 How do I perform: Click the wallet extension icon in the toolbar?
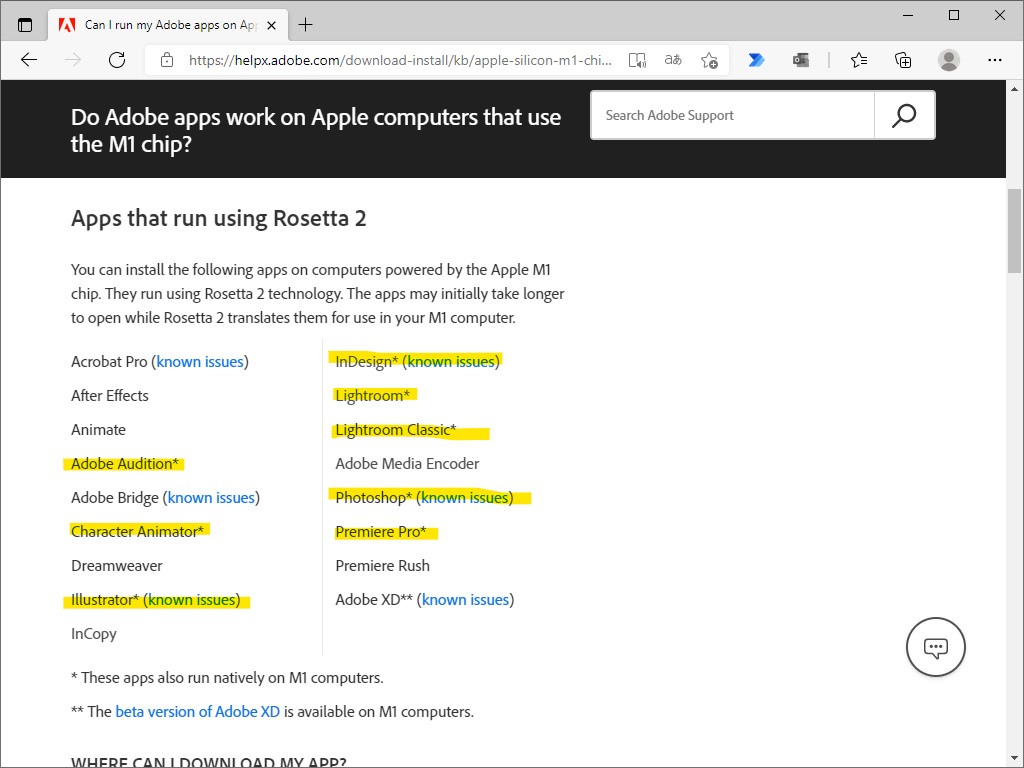click(x=801, y=60)
